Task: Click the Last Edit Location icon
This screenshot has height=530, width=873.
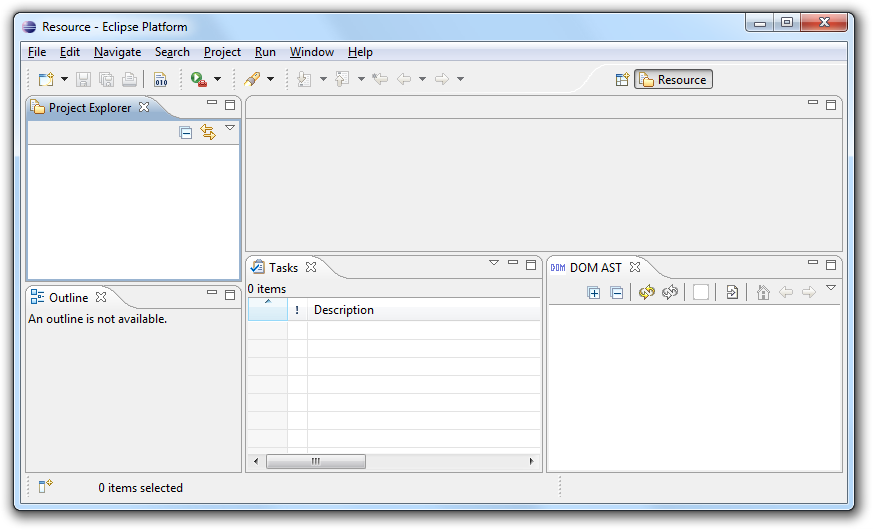Action: 380,79
